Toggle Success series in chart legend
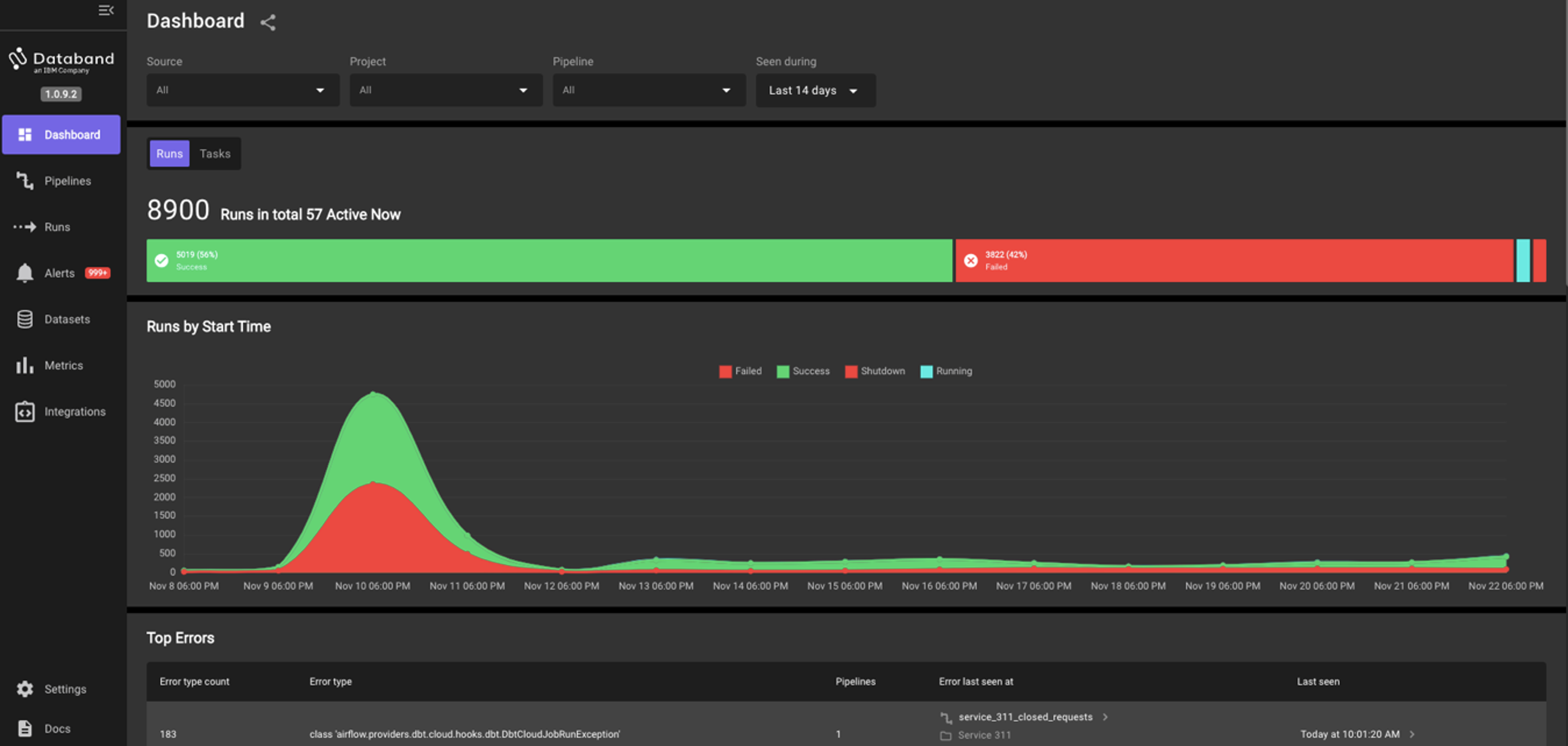 click(803, 371)
